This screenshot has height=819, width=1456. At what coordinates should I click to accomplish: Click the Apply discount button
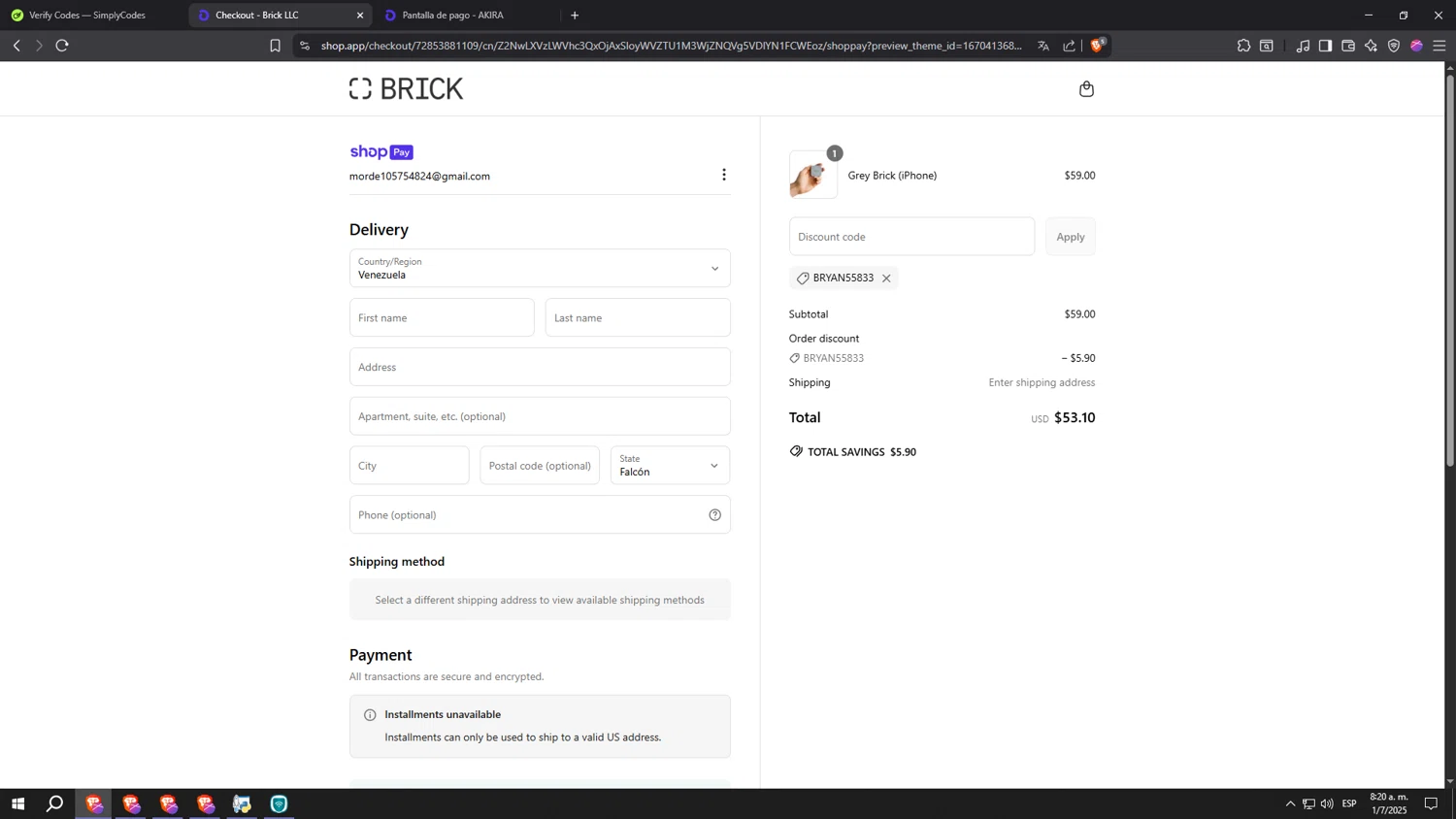[x=1071, y=237]
